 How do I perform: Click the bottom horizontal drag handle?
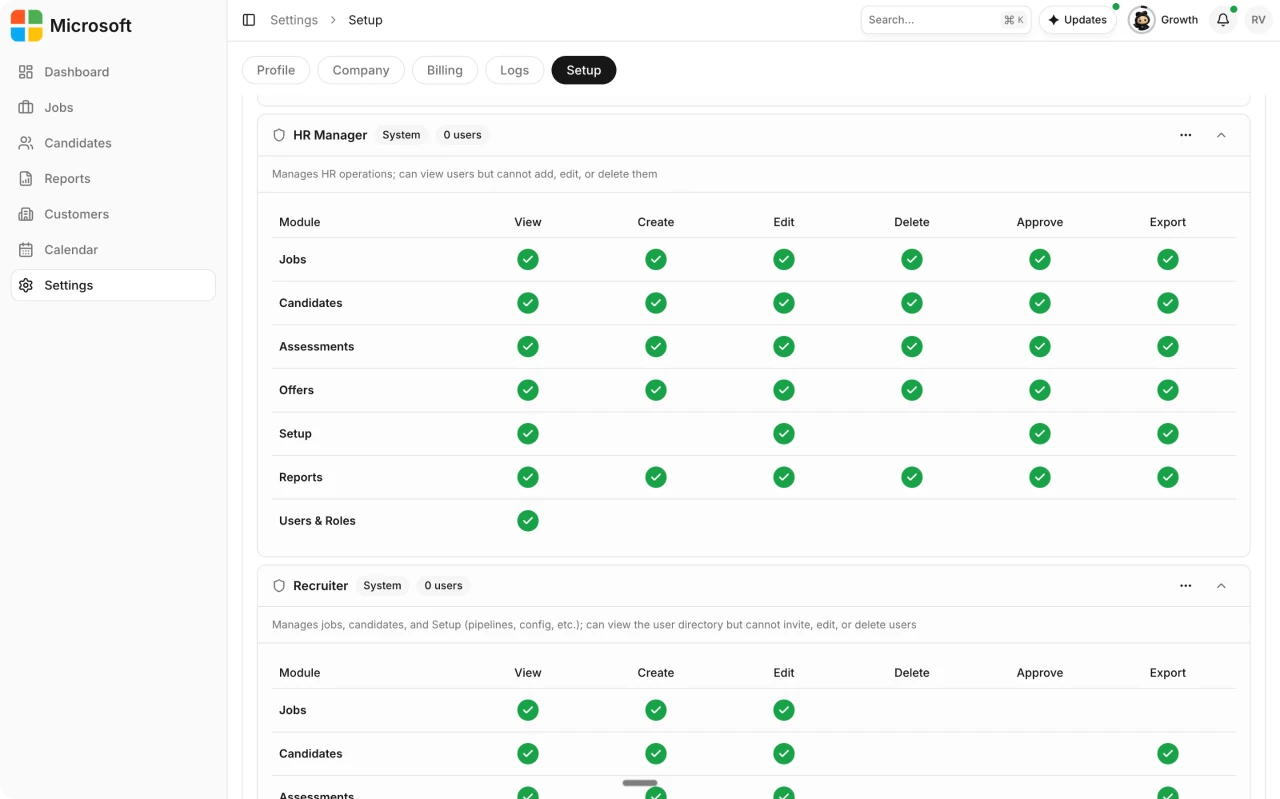click(640, 783)
